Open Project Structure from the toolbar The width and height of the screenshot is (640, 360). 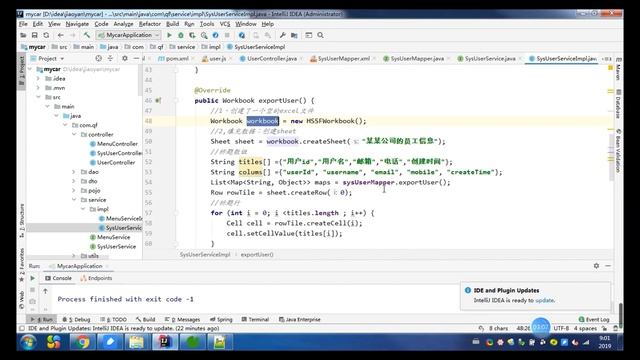294,36
